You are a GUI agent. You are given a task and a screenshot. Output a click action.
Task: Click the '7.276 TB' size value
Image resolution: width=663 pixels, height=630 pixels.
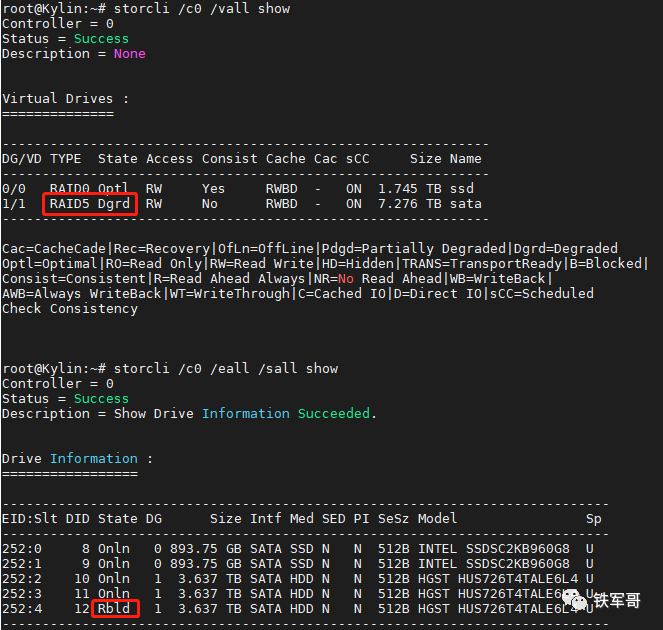click(x=410, y=204)
